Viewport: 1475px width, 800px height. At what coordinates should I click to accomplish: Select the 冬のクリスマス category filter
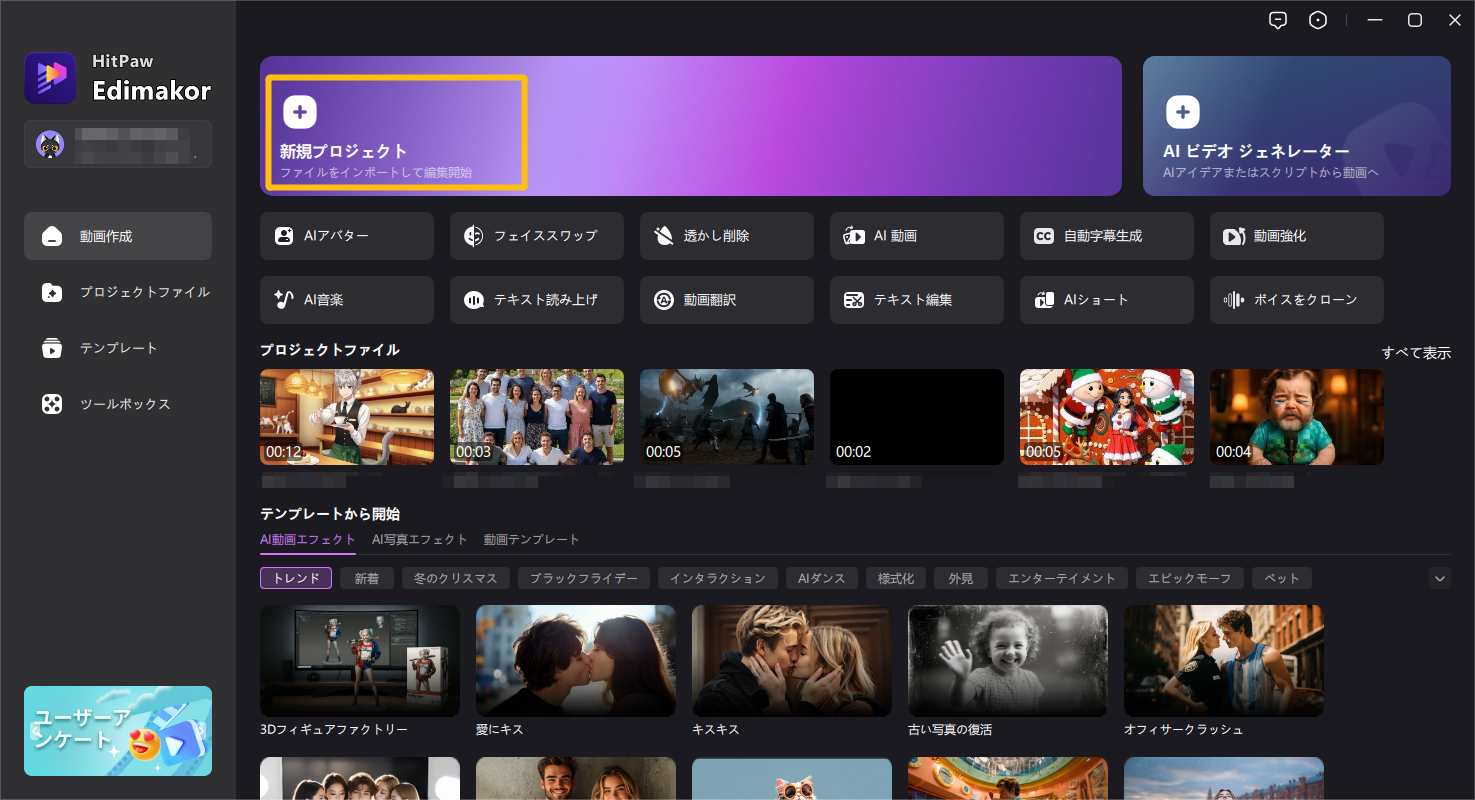tap(456, 578)
